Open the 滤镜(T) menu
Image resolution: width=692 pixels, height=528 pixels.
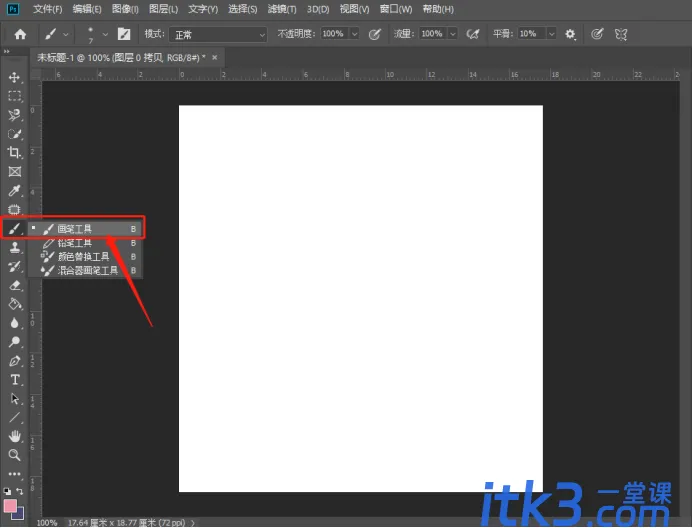pyautogui.click(x=282, y=9)
